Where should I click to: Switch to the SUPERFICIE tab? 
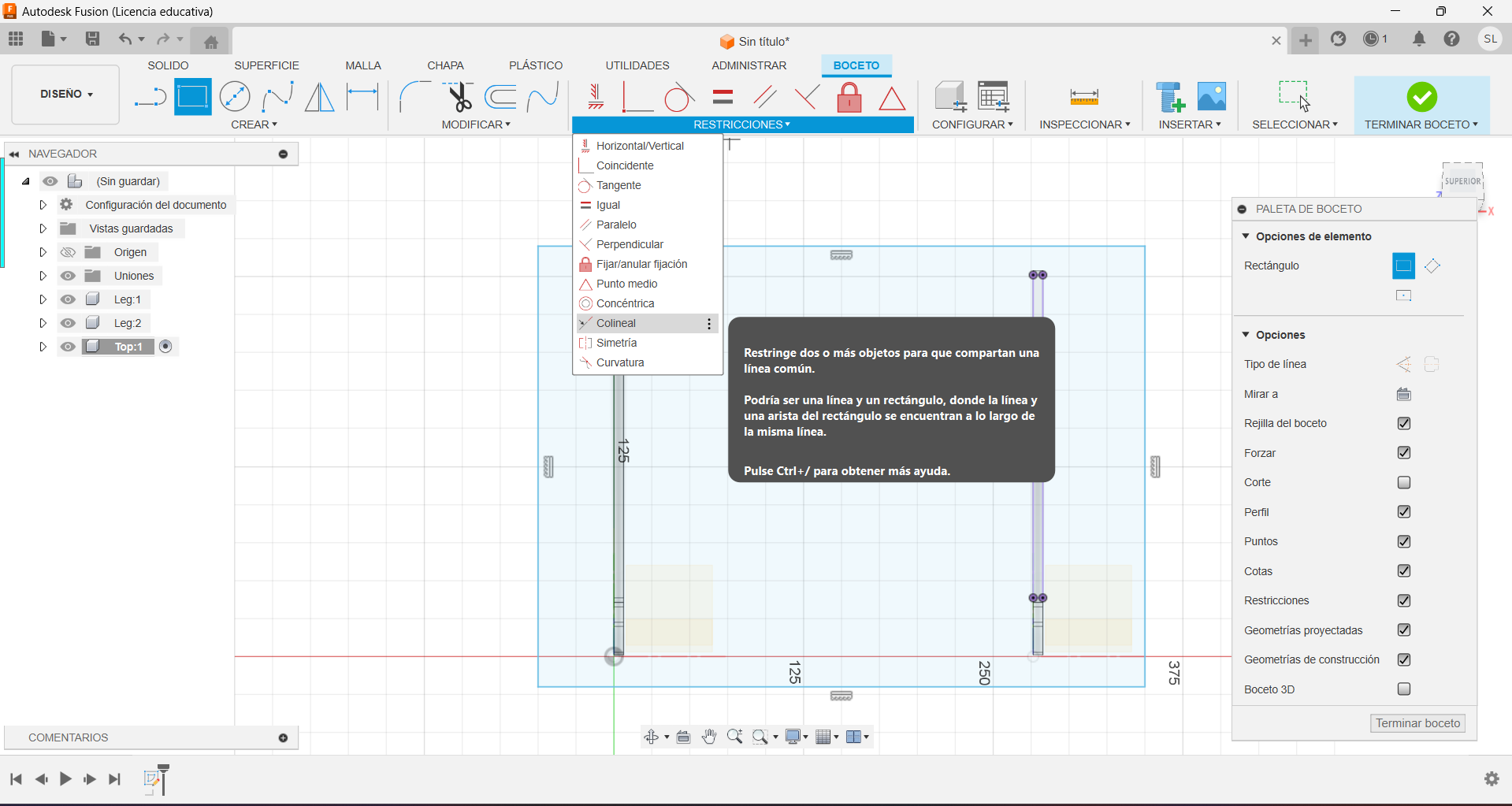(x=266, y=65)
